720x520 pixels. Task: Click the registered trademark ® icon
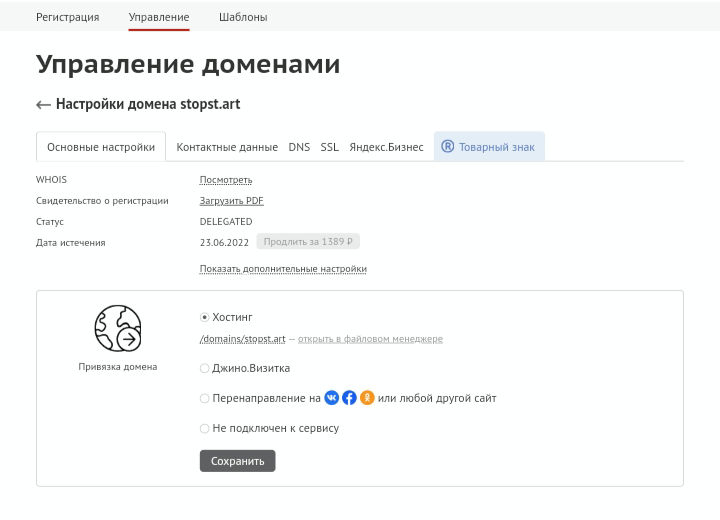pos(447,146)
